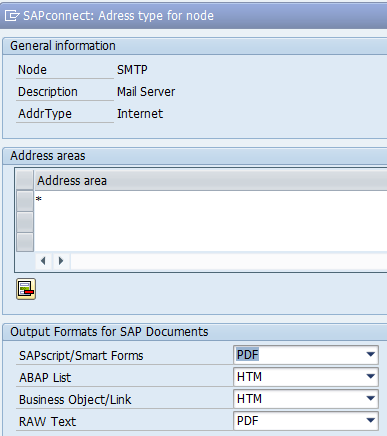The height and width of the screenshot is (436, 387).
Task: Click the table select-all corner button
Action: (x=25, y=180)
